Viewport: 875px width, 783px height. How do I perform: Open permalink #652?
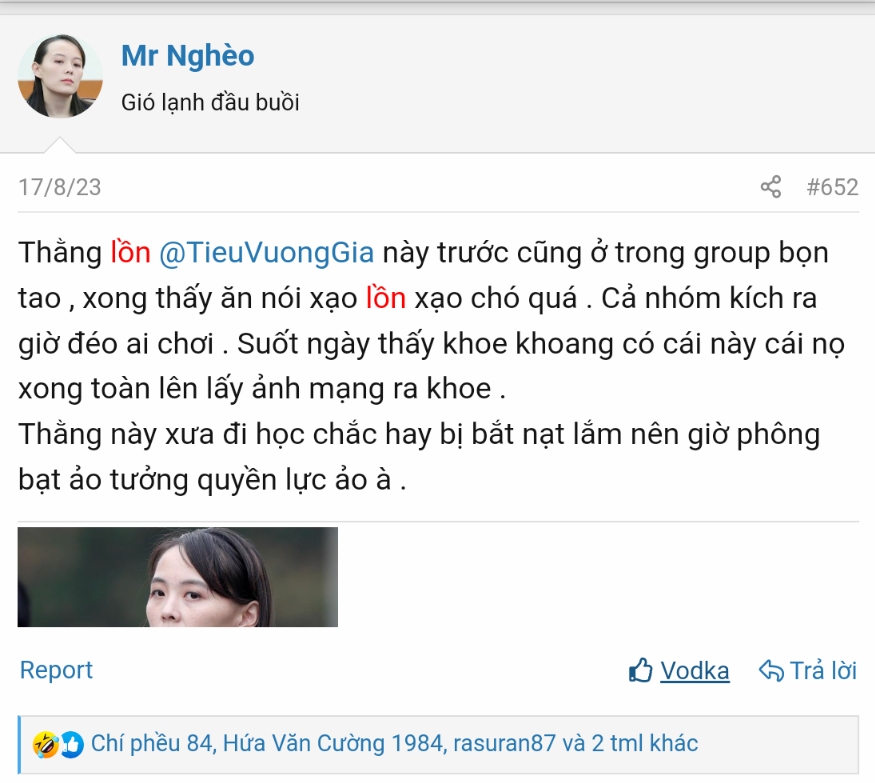click(832, 187)
